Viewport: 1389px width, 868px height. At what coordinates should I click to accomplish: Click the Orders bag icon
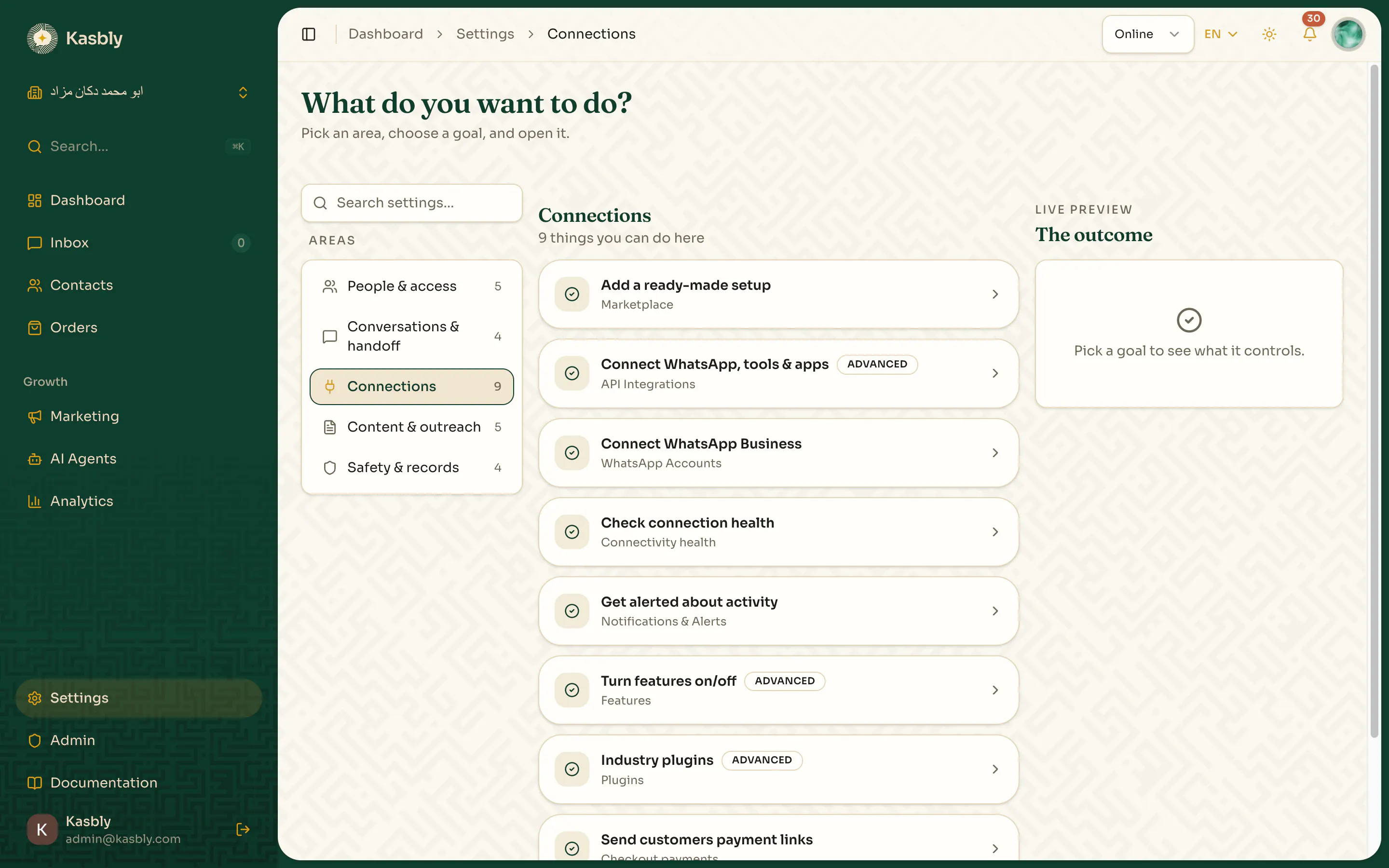point(34,328)
